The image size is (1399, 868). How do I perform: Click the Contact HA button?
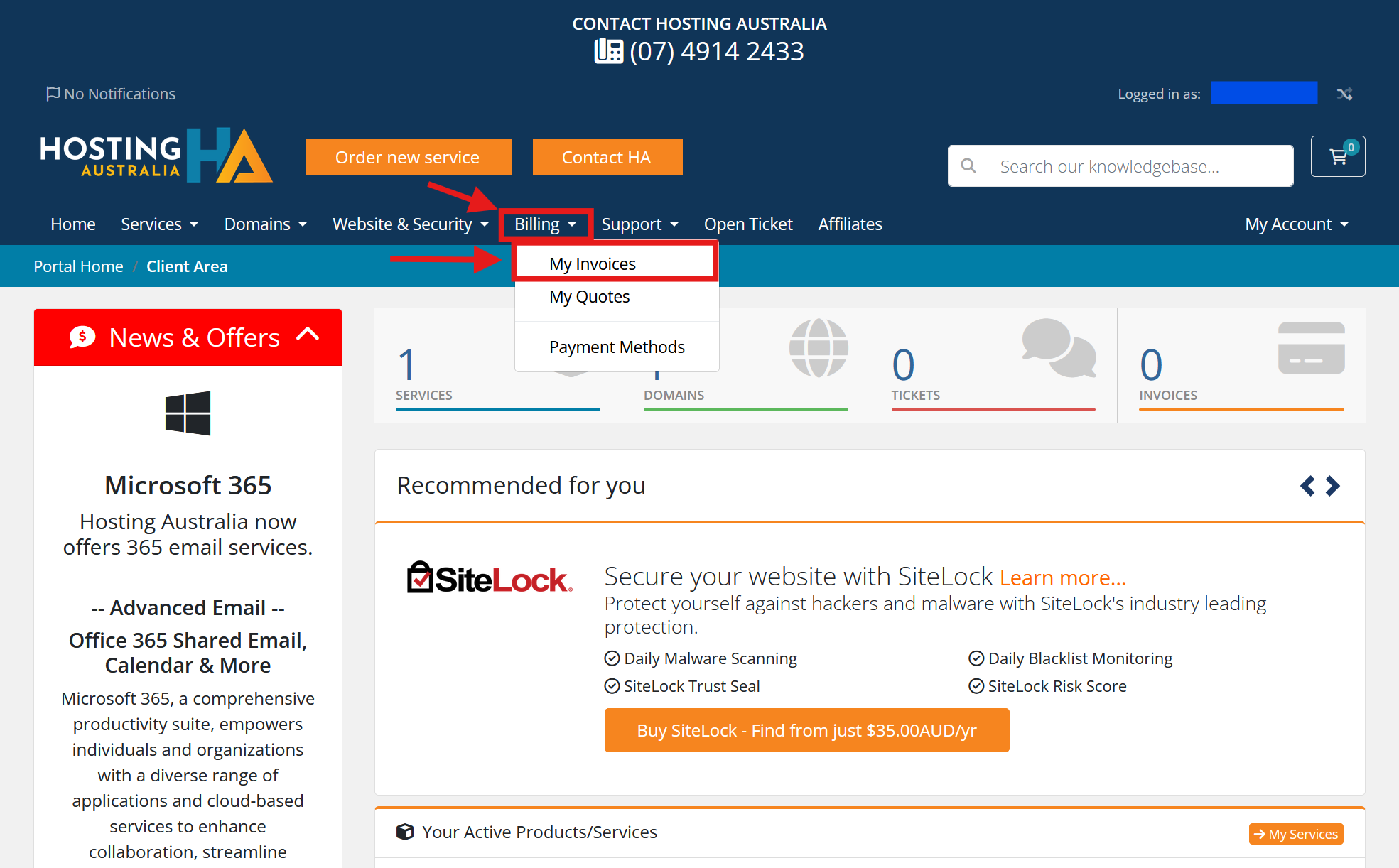607,156
